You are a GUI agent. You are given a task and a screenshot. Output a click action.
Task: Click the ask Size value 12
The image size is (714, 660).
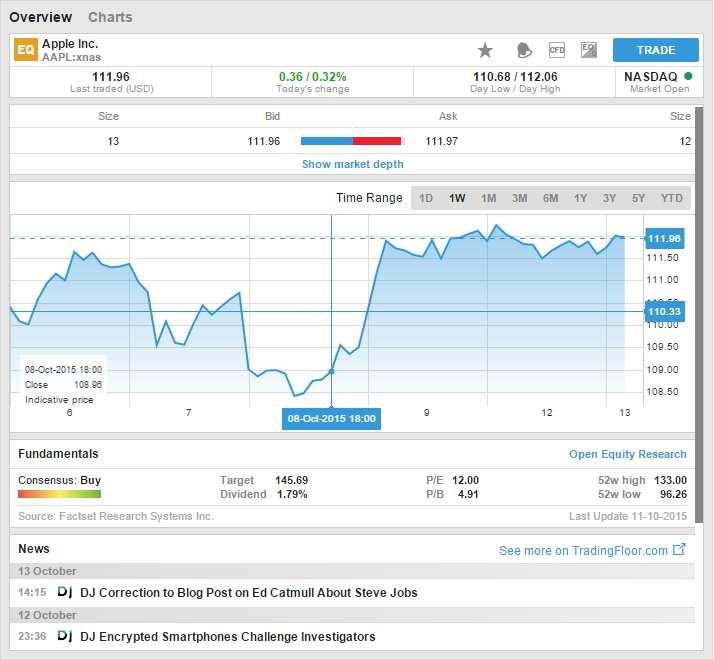coord(685,141)
